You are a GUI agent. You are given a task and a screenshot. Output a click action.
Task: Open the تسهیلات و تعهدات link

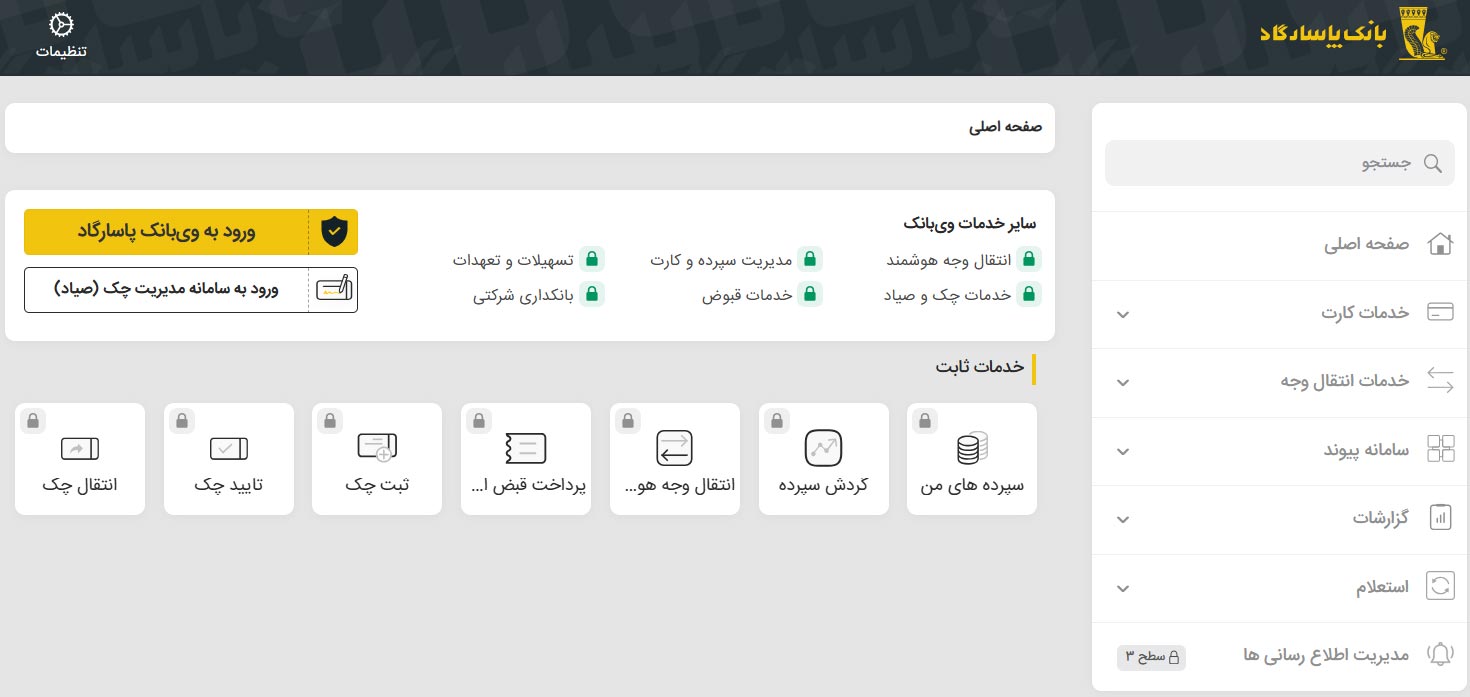click(514, 260)
